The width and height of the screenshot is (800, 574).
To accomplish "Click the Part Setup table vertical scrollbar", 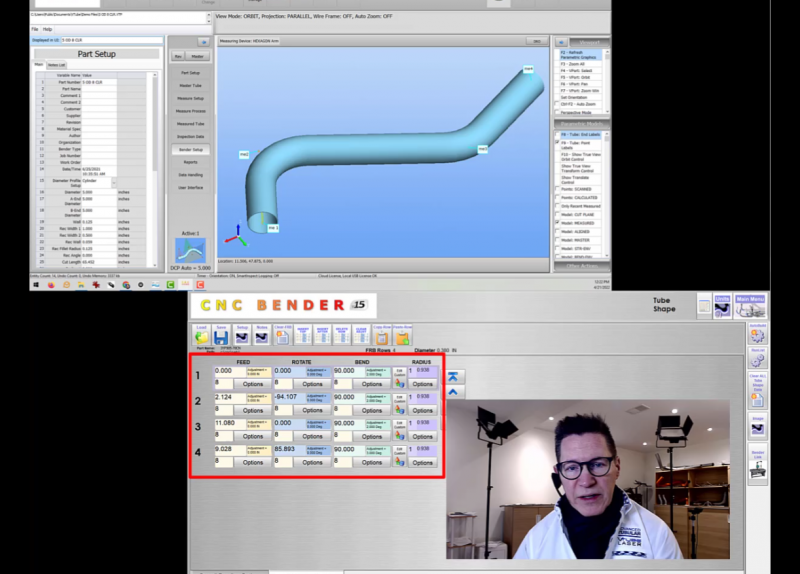I will click(x=155, y=169).
